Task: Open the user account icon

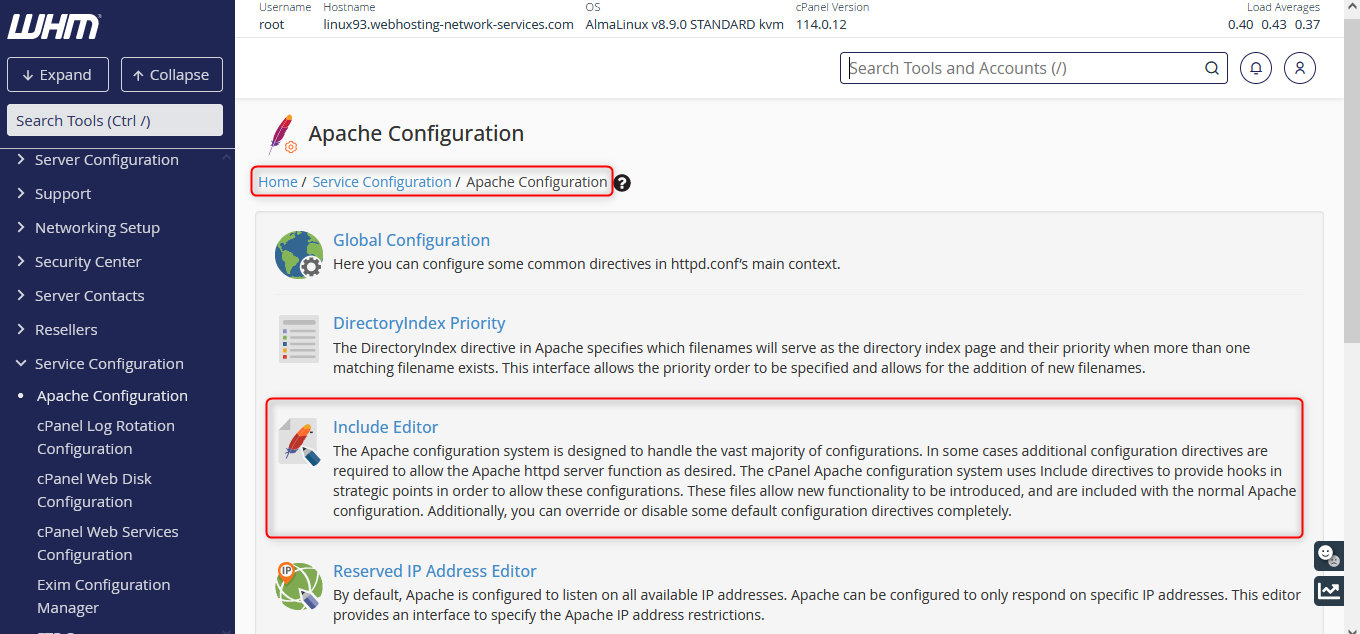Action: [x=1299, y=68]
